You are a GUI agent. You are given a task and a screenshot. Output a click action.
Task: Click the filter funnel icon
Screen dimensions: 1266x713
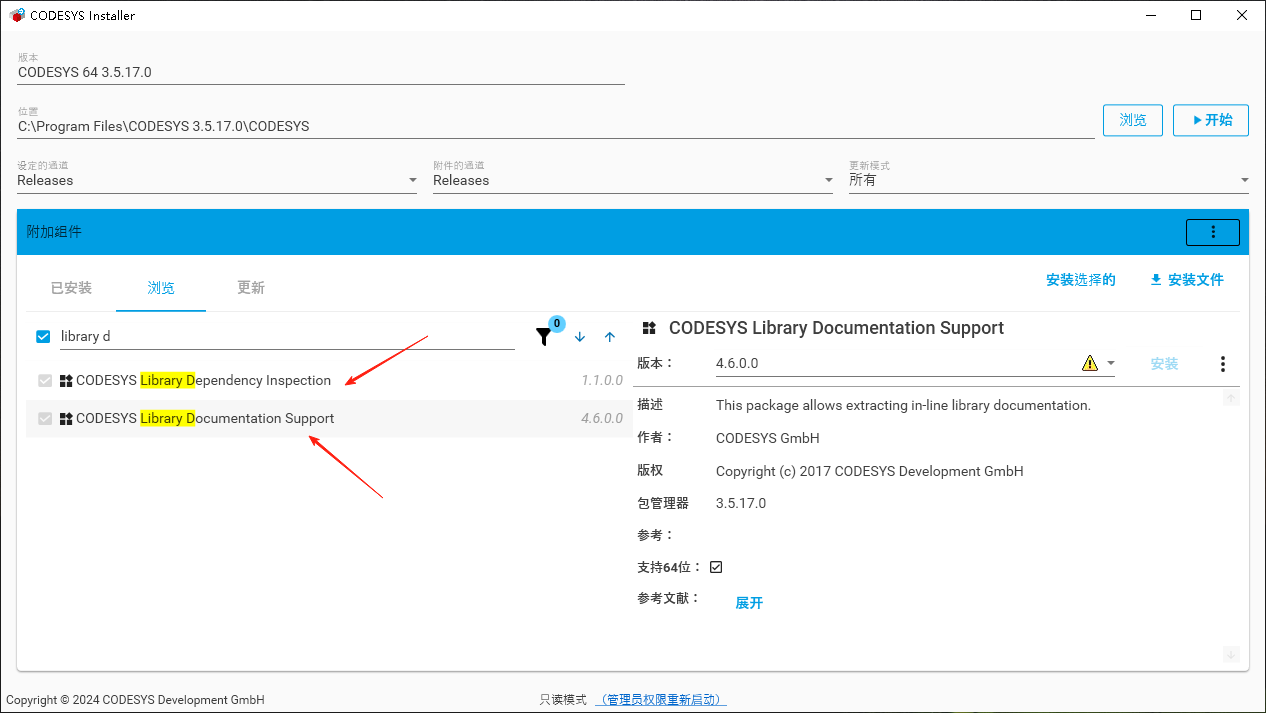pyautogui.click(x=543, y=337)
